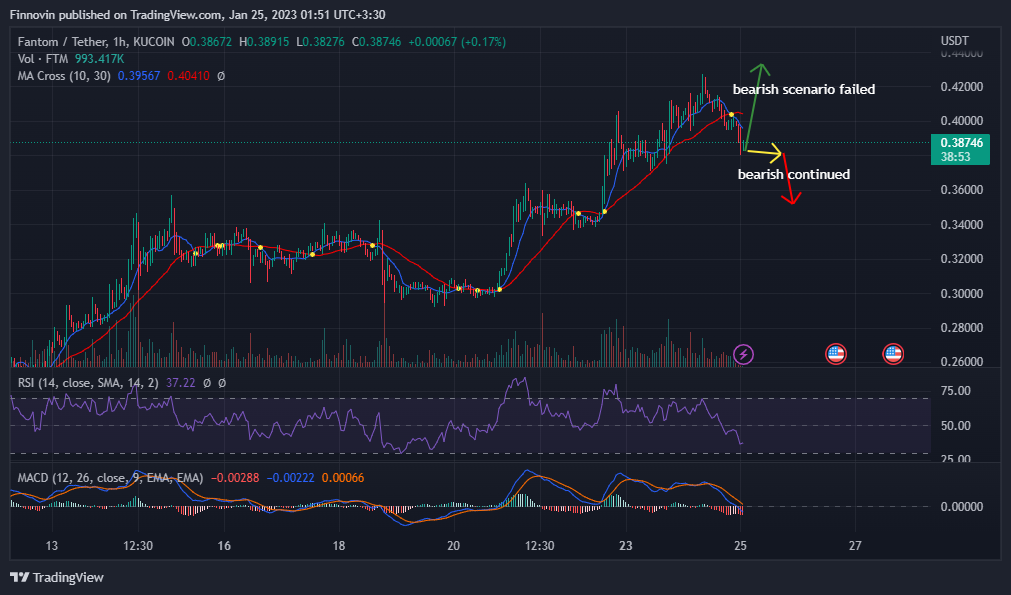The width and height of the screenshot is (1011, 595).
Task: Open the second US flag economic event
Action: [x=893, y=354]
